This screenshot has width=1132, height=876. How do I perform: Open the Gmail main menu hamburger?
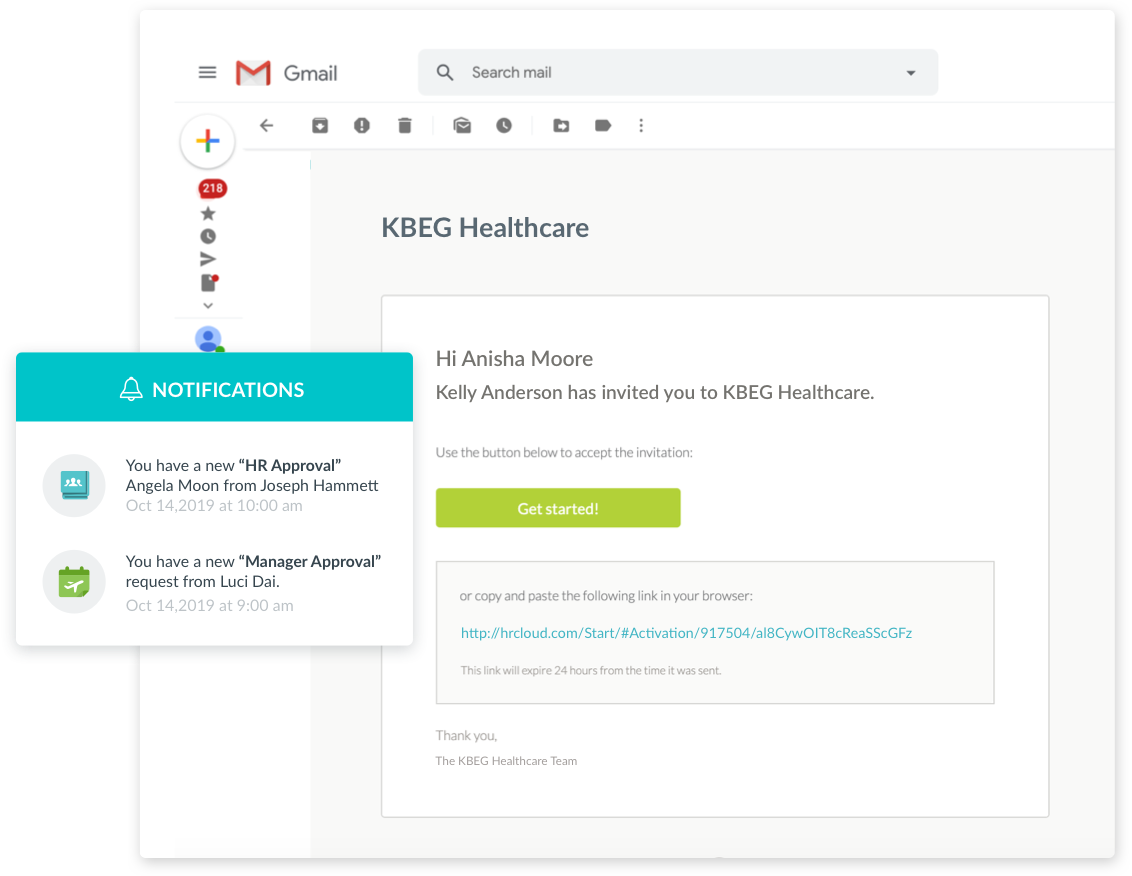point(207,72)
